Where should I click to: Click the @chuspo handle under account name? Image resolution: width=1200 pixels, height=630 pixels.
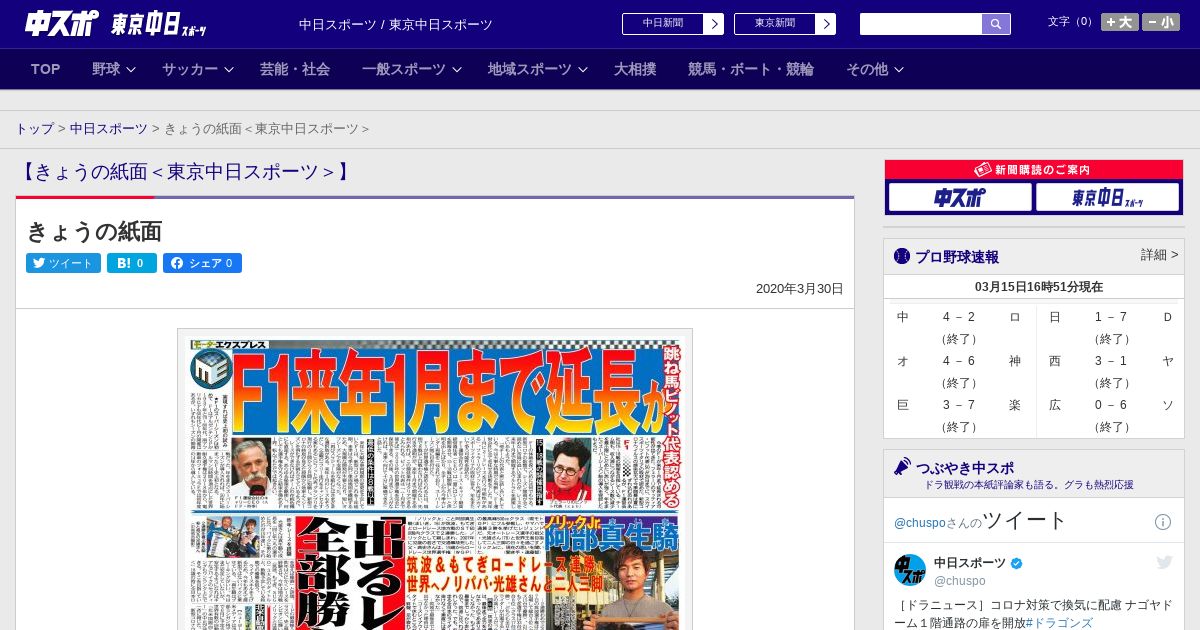click(960, 581)
